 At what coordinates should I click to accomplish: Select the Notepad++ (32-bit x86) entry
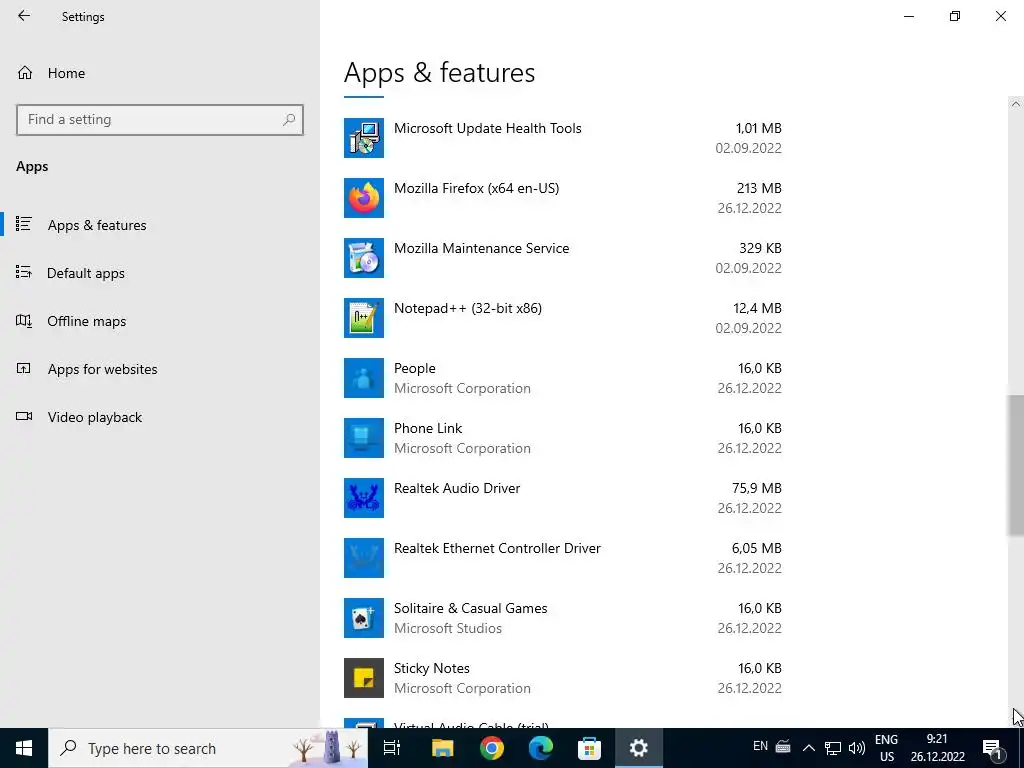pos(563,318)
